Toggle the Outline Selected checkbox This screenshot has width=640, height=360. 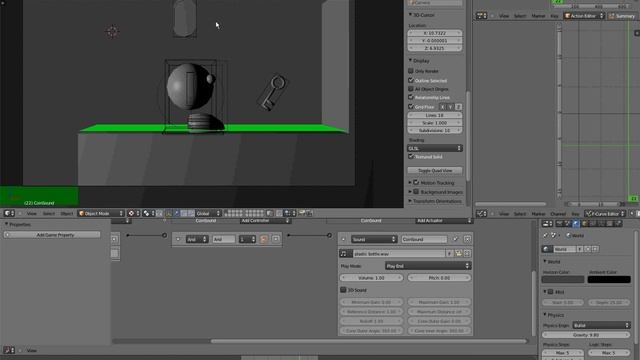coord(411,80)
